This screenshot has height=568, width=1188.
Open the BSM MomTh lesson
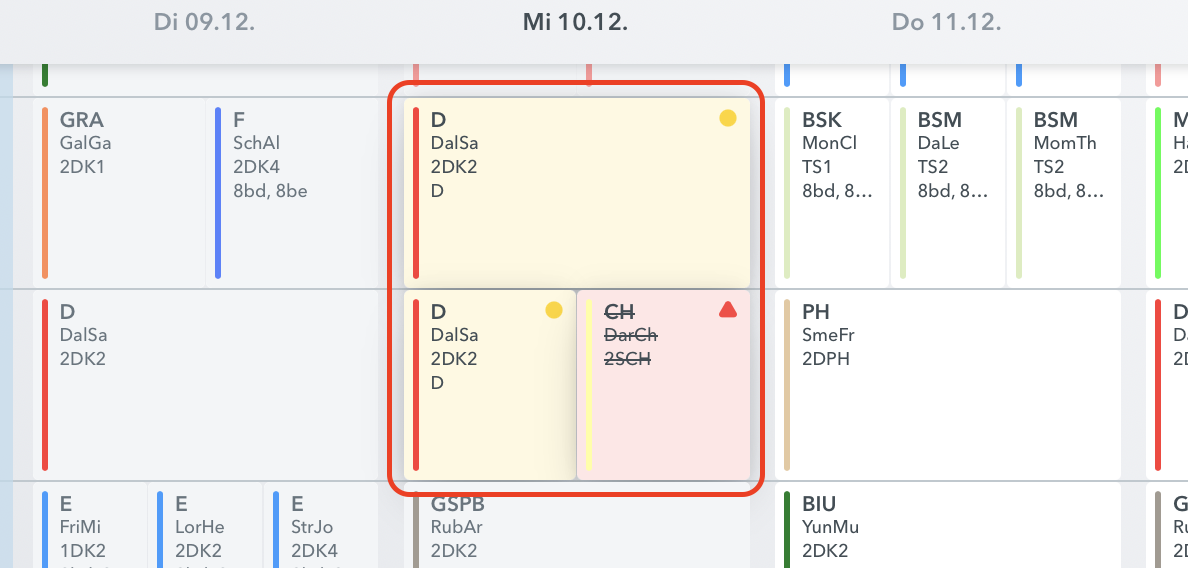1064,192
